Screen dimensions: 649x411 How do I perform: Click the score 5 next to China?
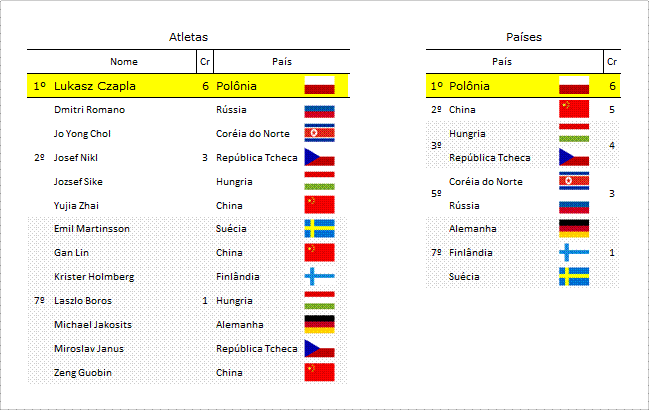pos(612,110)
